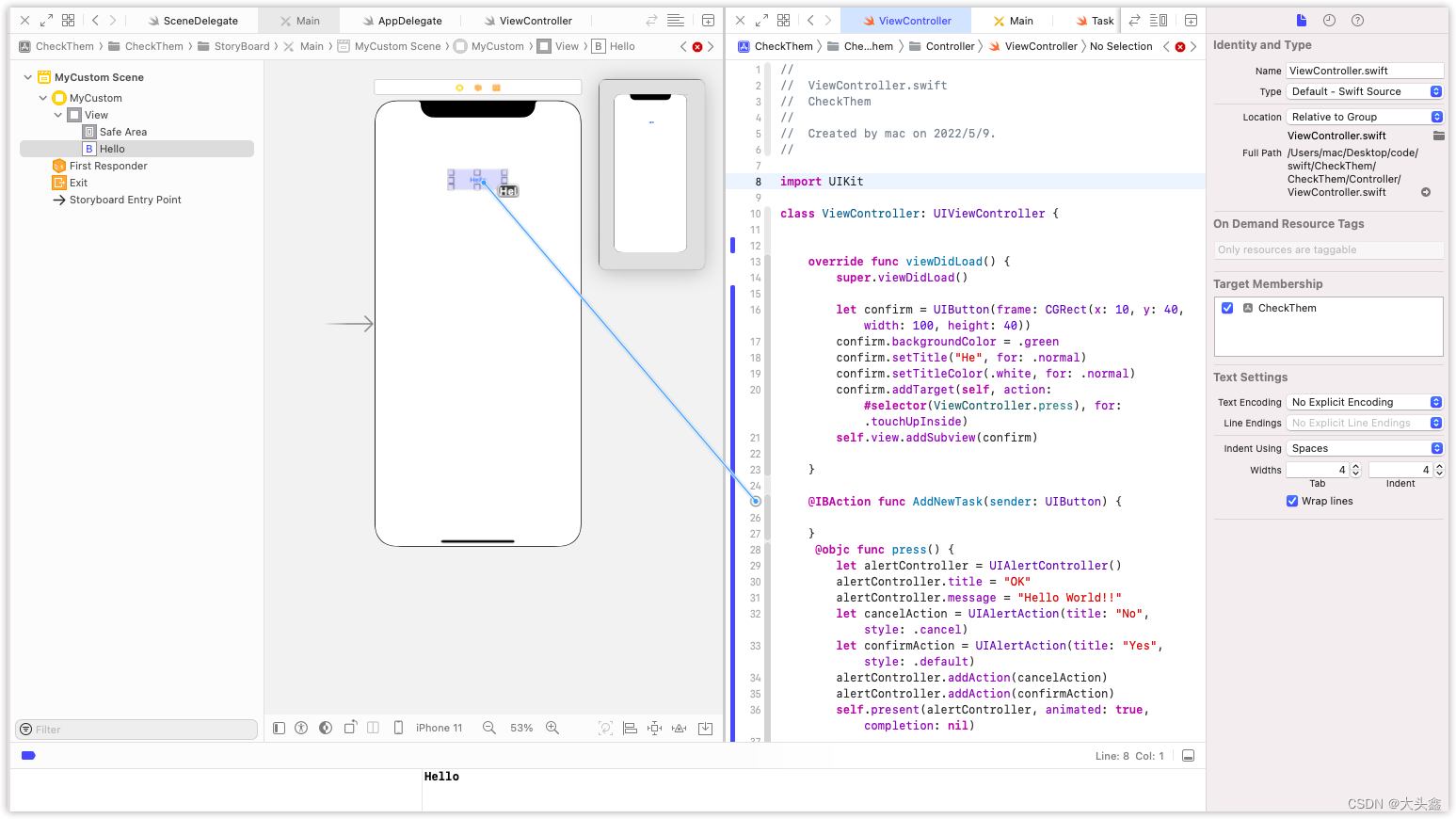Uncheck CheckThem target membership
Screen dimensions: 1456x819
[x=1227, y=308]
